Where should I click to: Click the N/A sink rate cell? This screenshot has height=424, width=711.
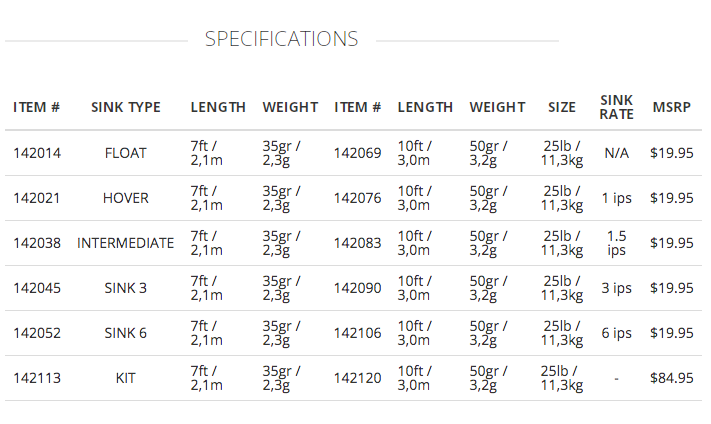(616, 153)
